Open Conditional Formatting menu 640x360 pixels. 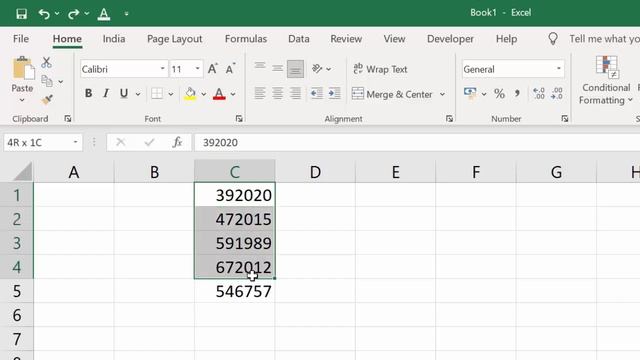click(606, 81)
